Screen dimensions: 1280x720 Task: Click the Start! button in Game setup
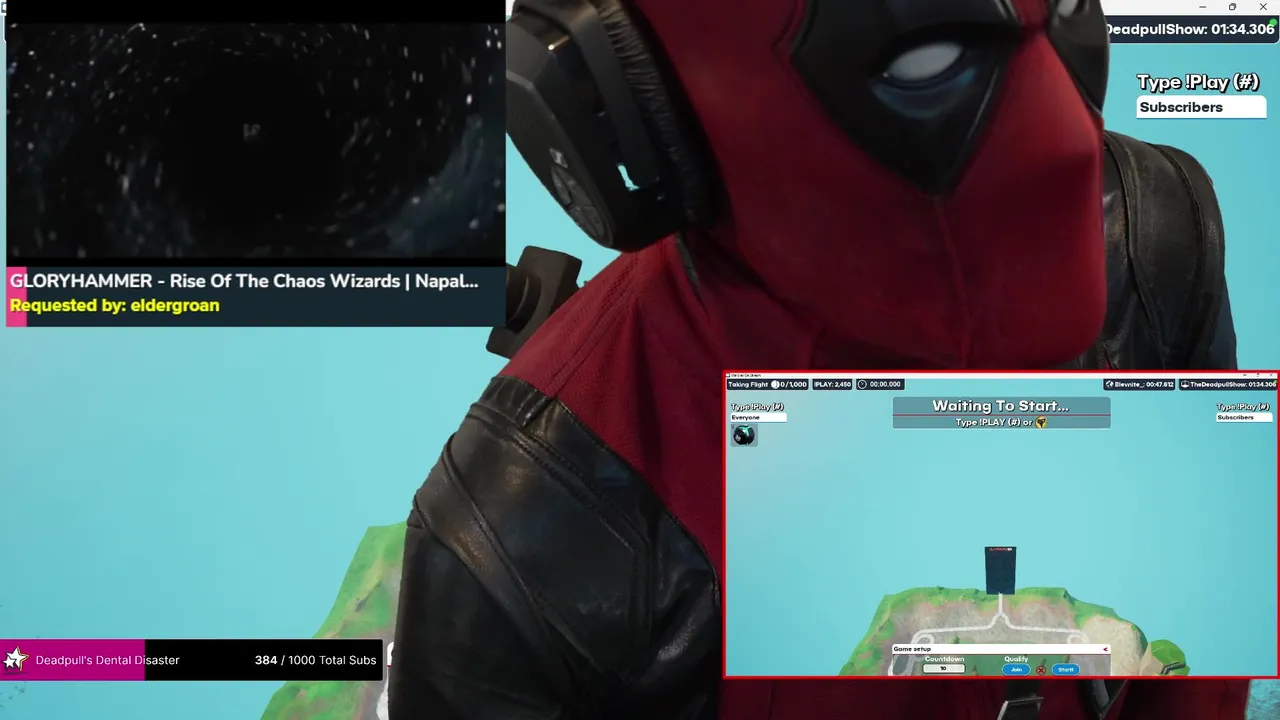coord(1066,669)
